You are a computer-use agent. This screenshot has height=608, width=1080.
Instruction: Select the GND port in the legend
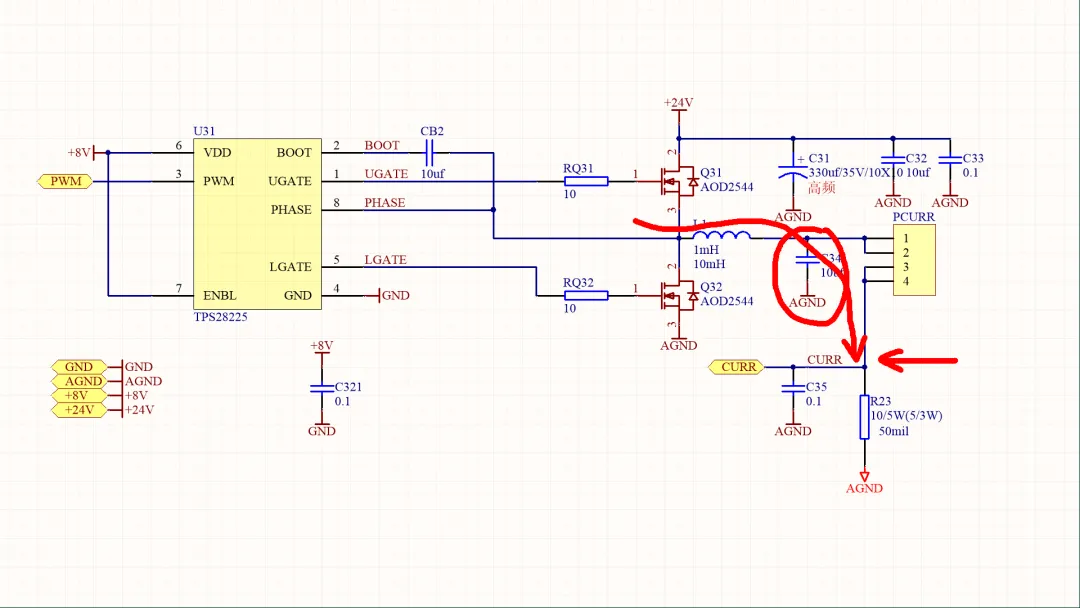[79, 367]
